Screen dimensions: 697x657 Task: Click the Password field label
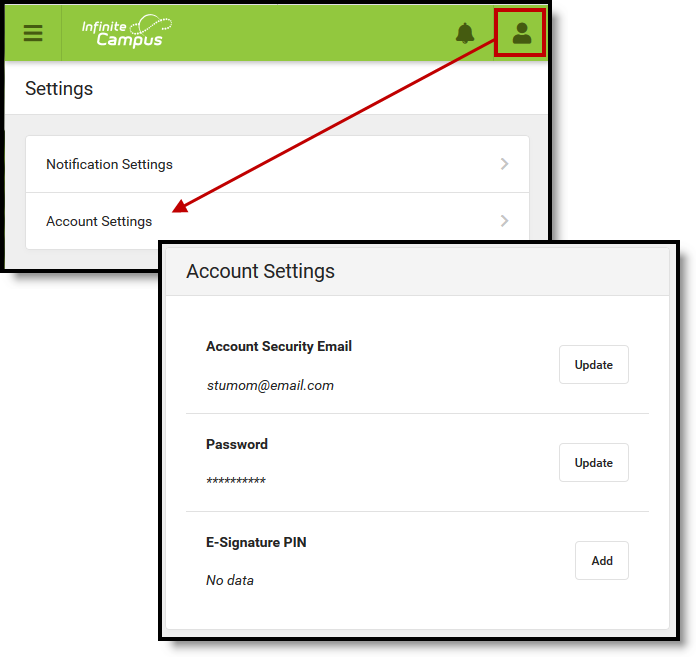[x=237, y=444]
